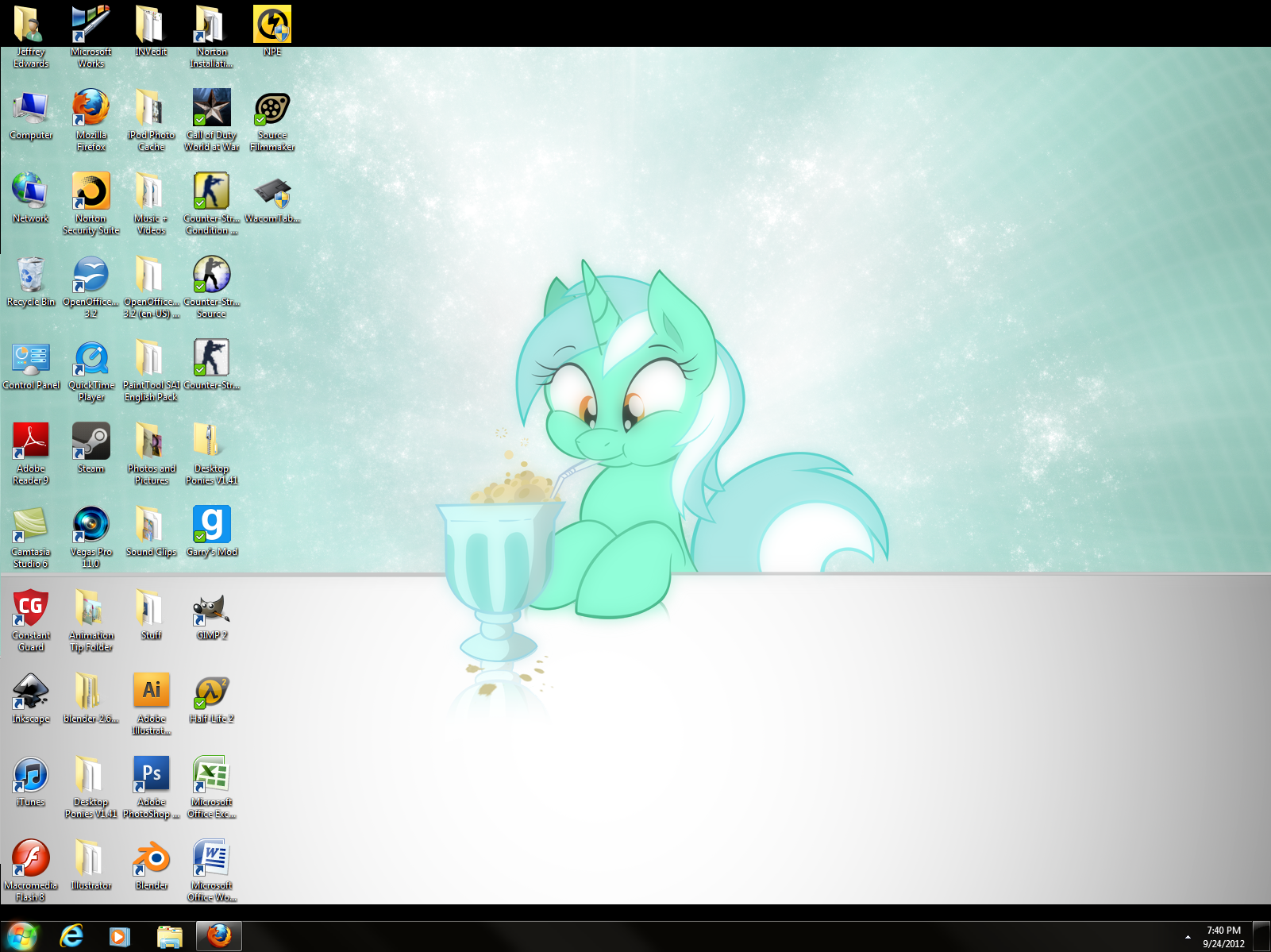
Task: Open Windows Media Player from the taskbar
Action: 119,936
